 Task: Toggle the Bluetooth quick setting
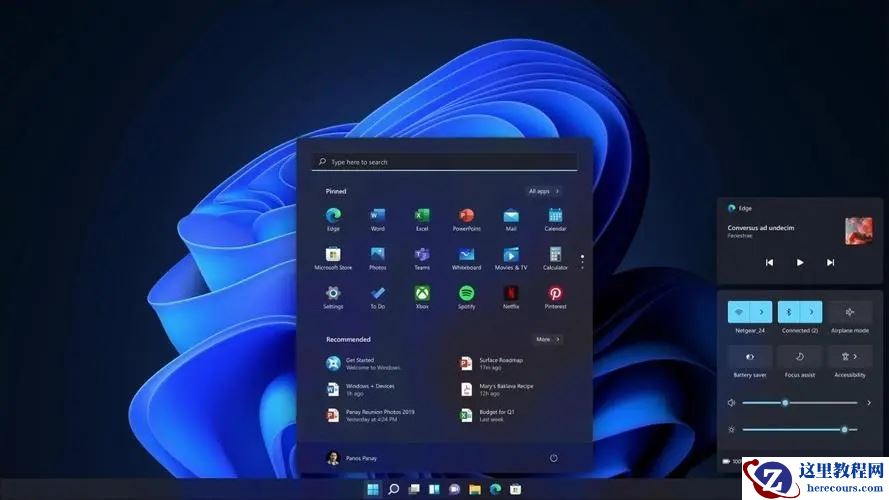pos(789,312)
